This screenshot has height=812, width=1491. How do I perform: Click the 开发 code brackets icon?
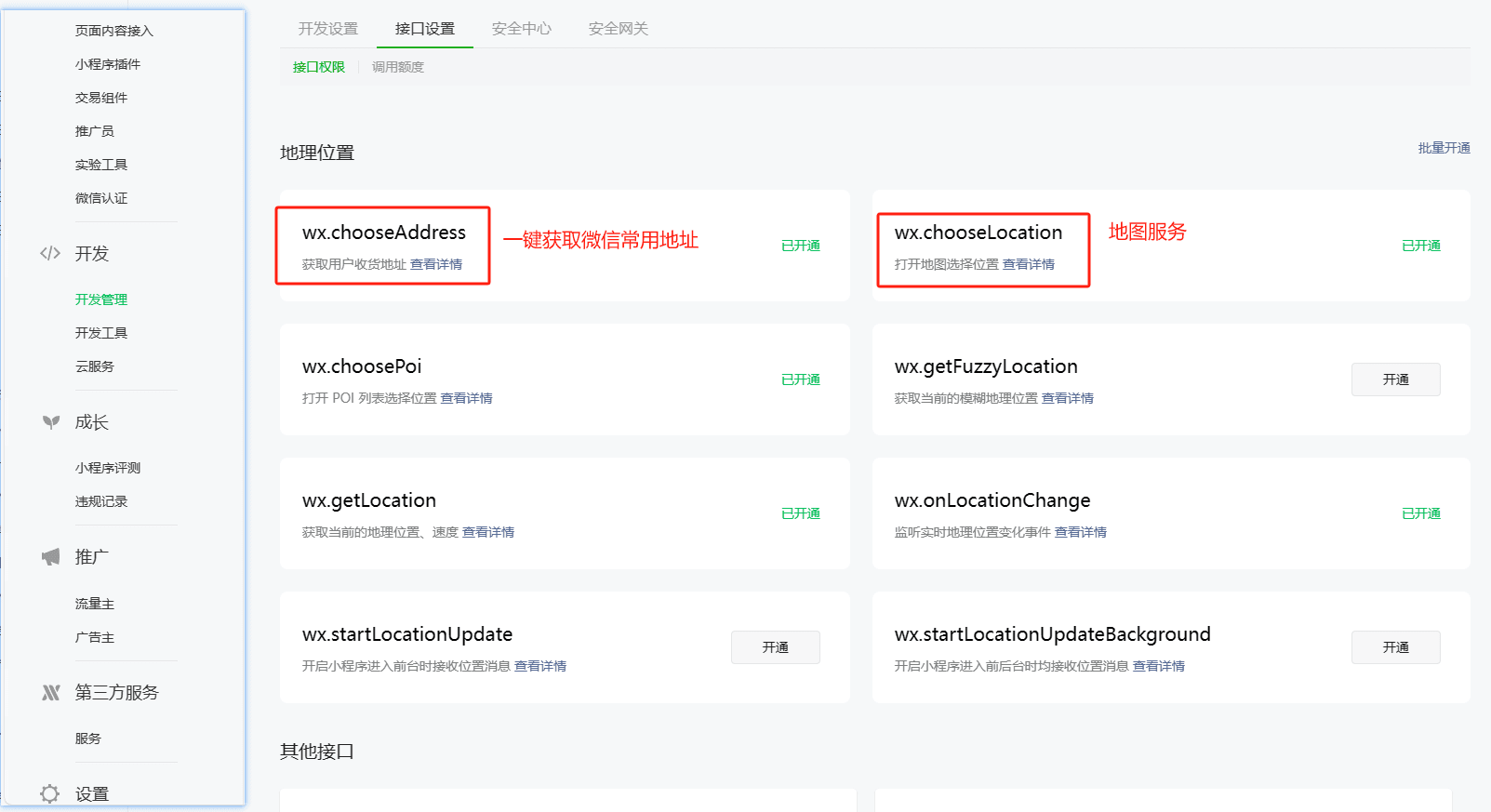[50, 253]
